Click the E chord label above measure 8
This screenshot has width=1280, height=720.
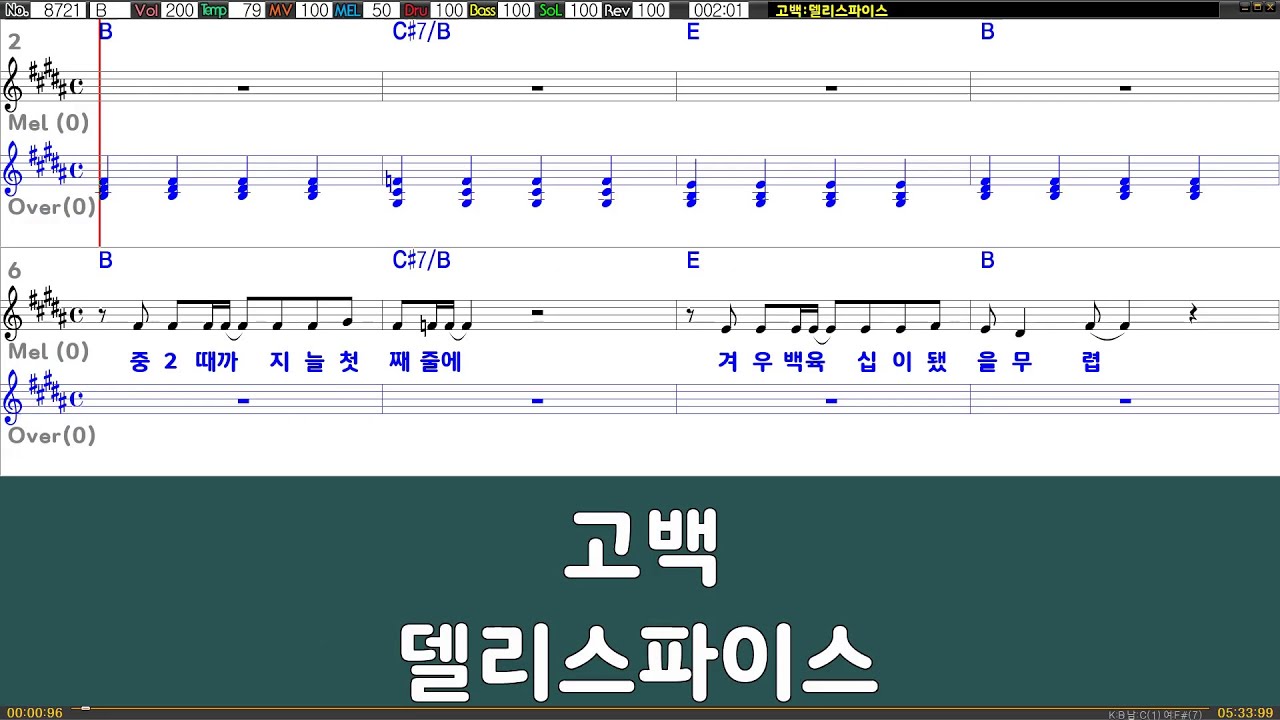click(693, 260)
